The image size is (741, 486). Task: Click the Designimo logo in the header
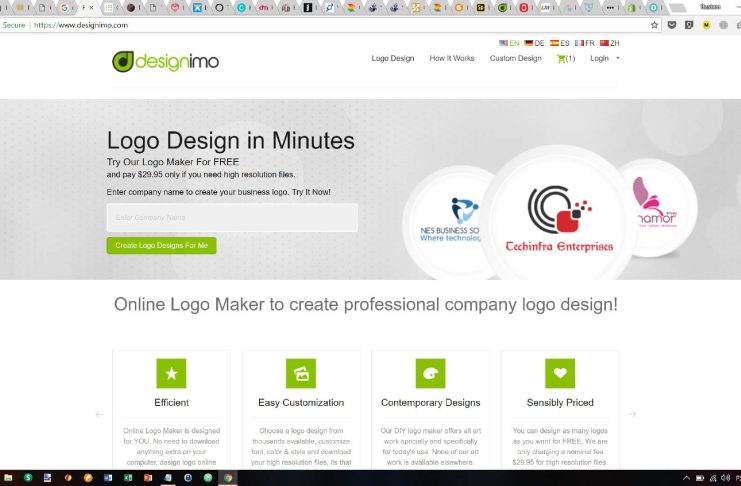pyautogui.click(x=165, y=61)
